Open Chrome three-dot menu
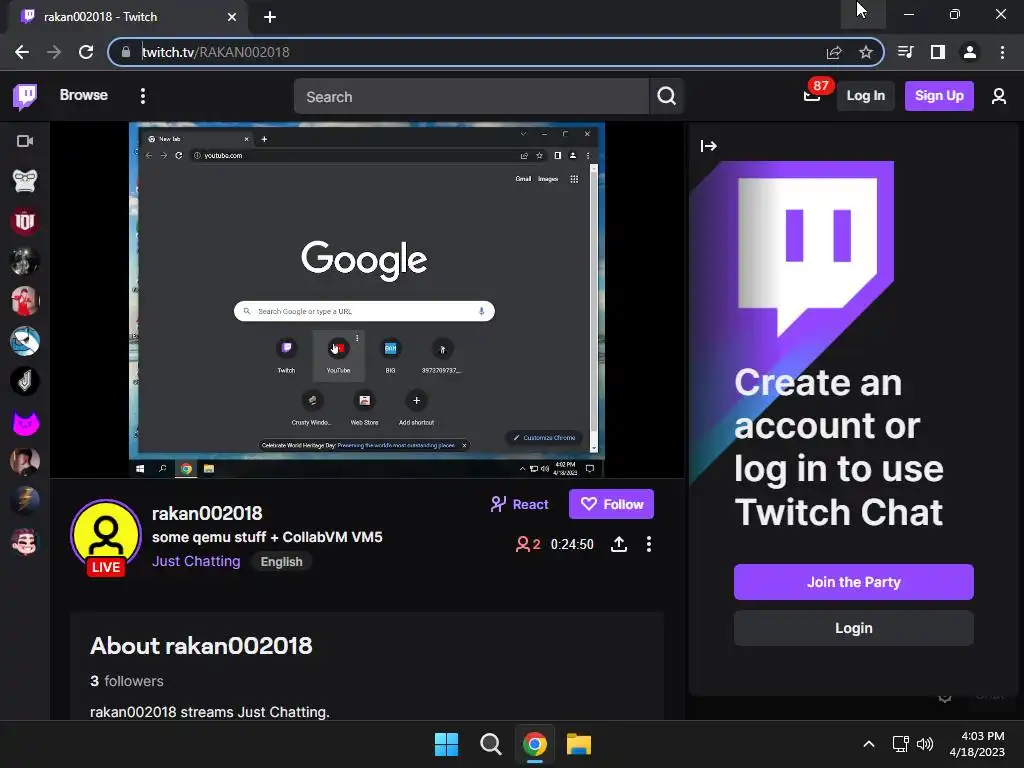1024x768 pixels. tap(1002, 52)
